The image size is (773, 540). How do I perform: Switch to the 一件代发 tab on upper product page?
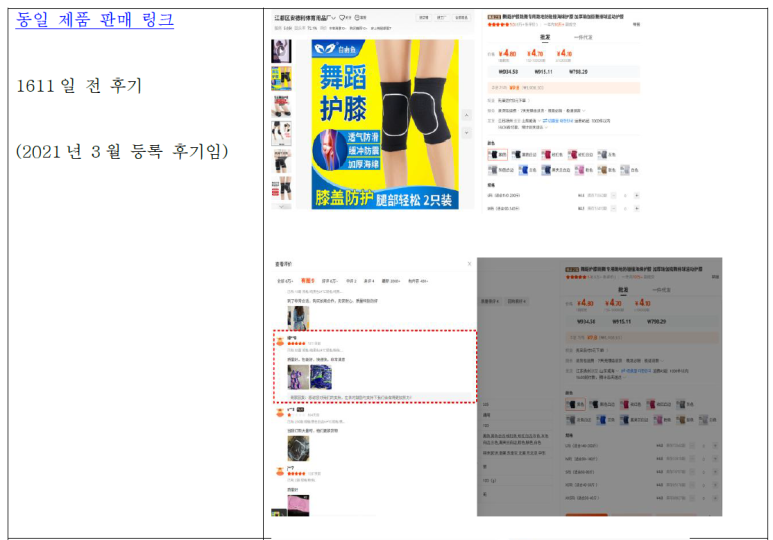pyautogui.click(x=583, y=37)
